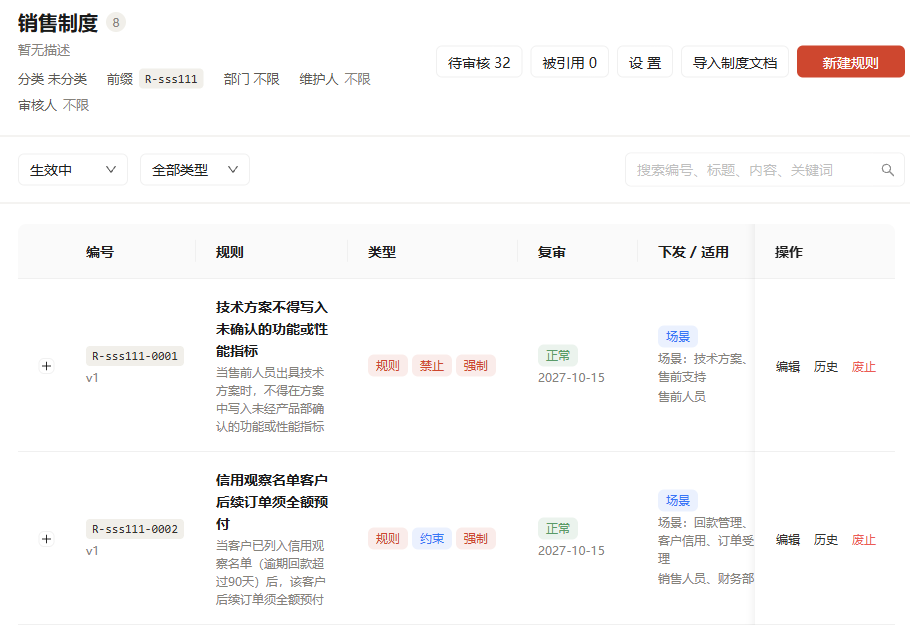Click version v1 under R-sss111-0001
910x625 pixels.
click(92, 378)
